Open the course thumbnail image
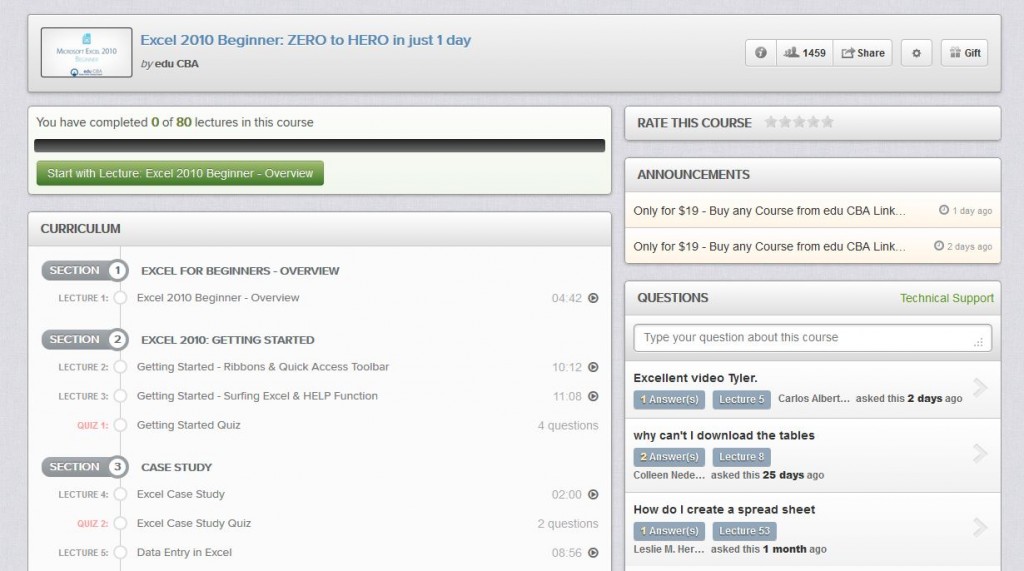This screenshot has width=1024, height=571. pyautogui.click(x=86, y=52)
